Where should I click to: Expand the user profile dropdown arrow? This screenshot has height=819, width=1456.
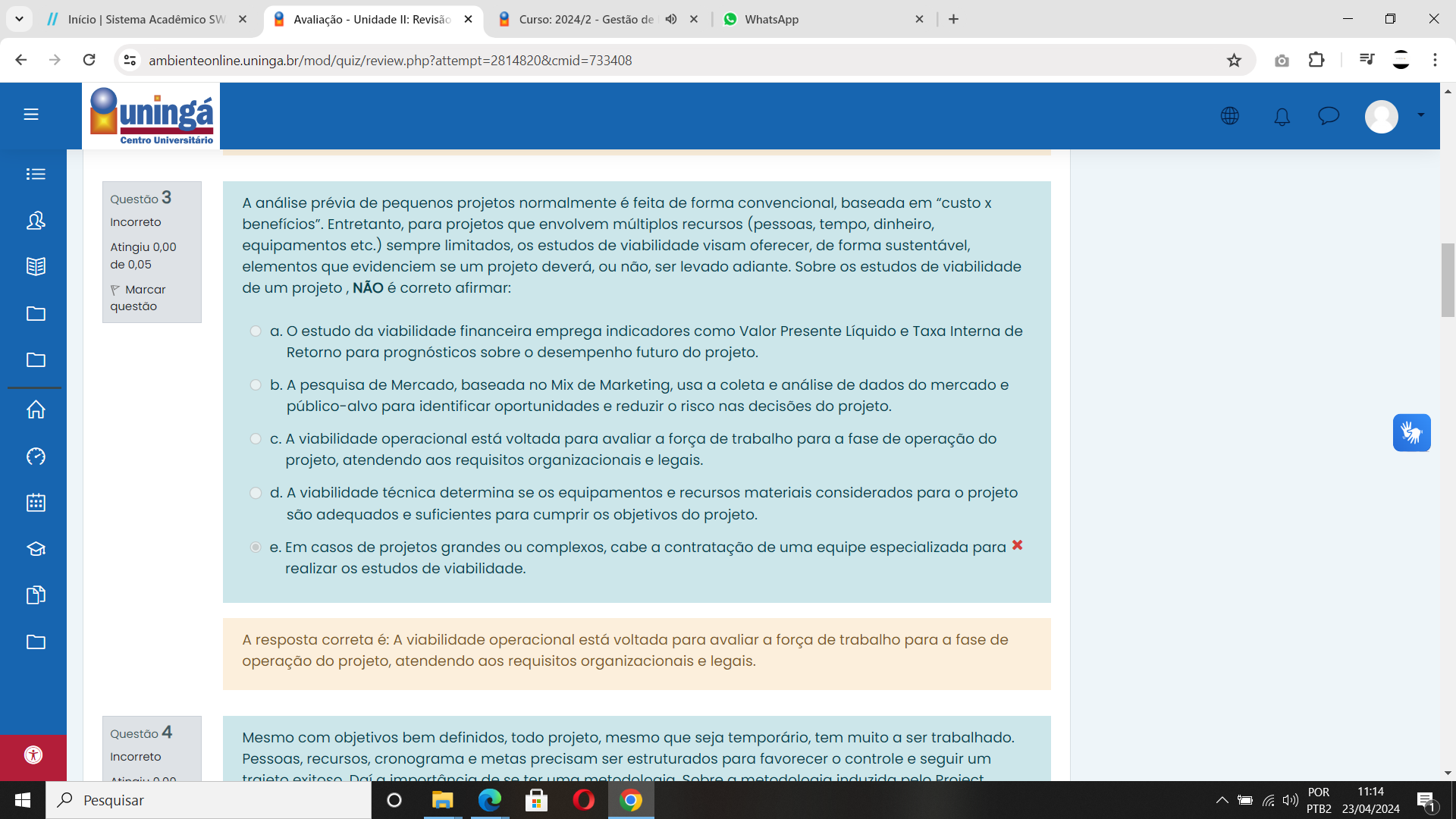(x=1421, y=115)
